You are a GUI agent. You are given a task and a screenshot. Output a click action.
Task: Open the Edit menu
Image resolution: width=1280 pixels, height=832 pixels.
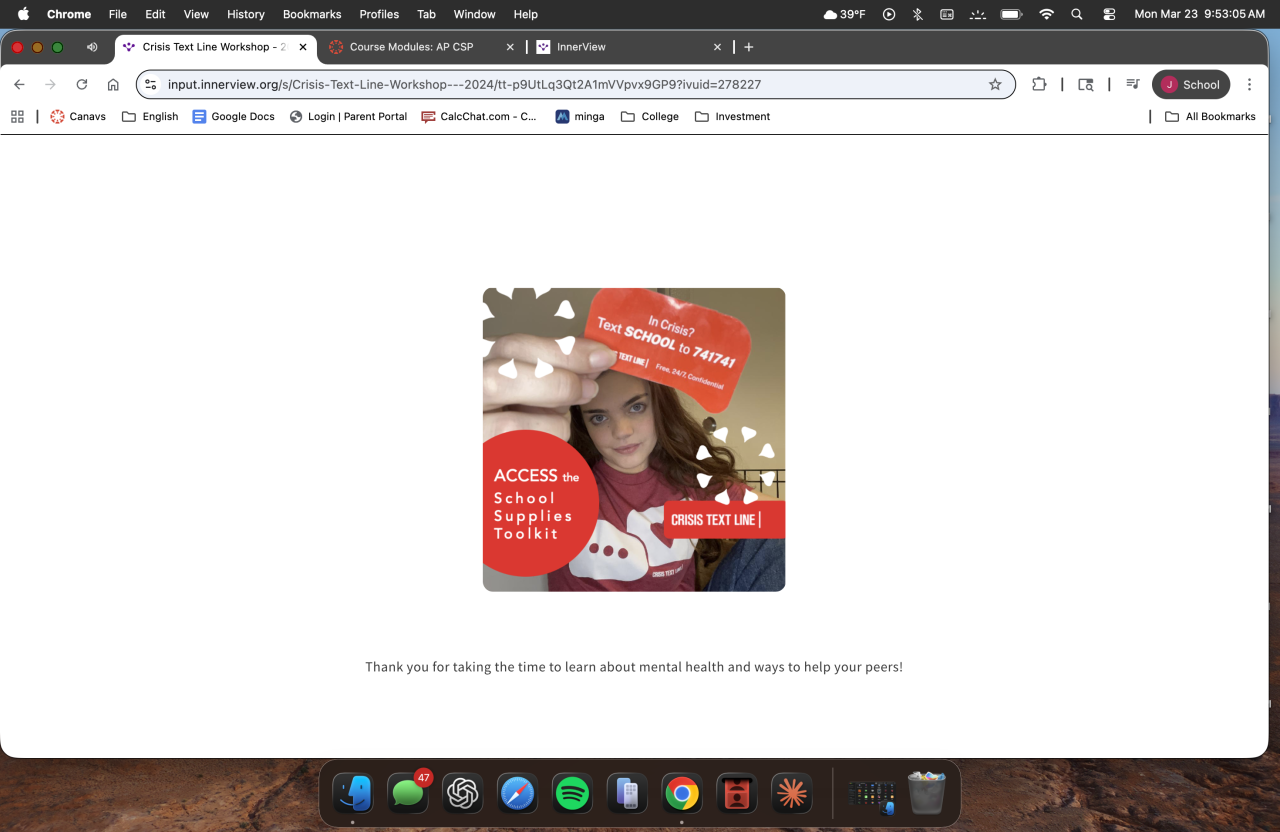tap(155, 14)
